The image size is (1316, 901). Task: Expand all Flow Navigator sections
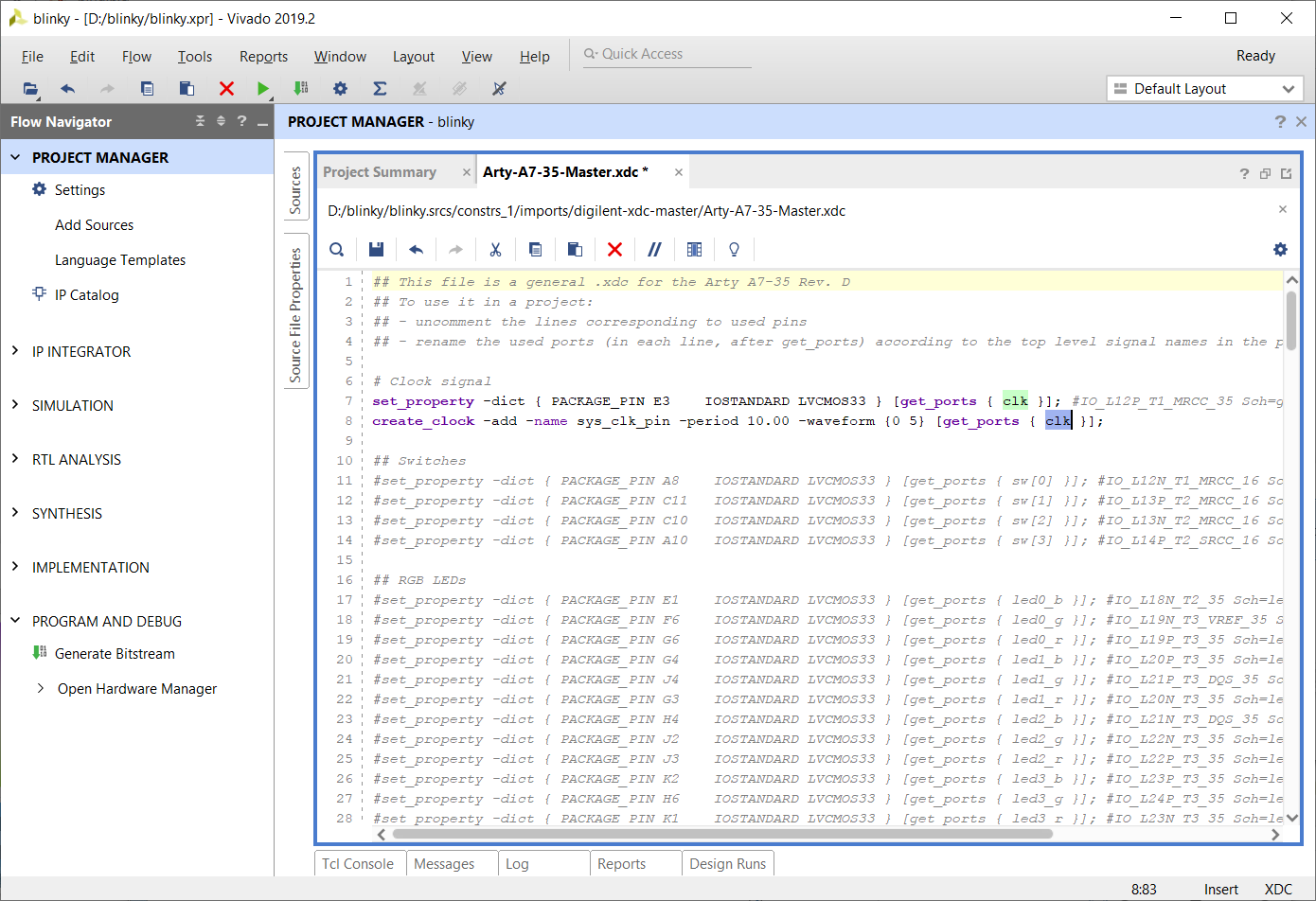[x=221, y=121]
